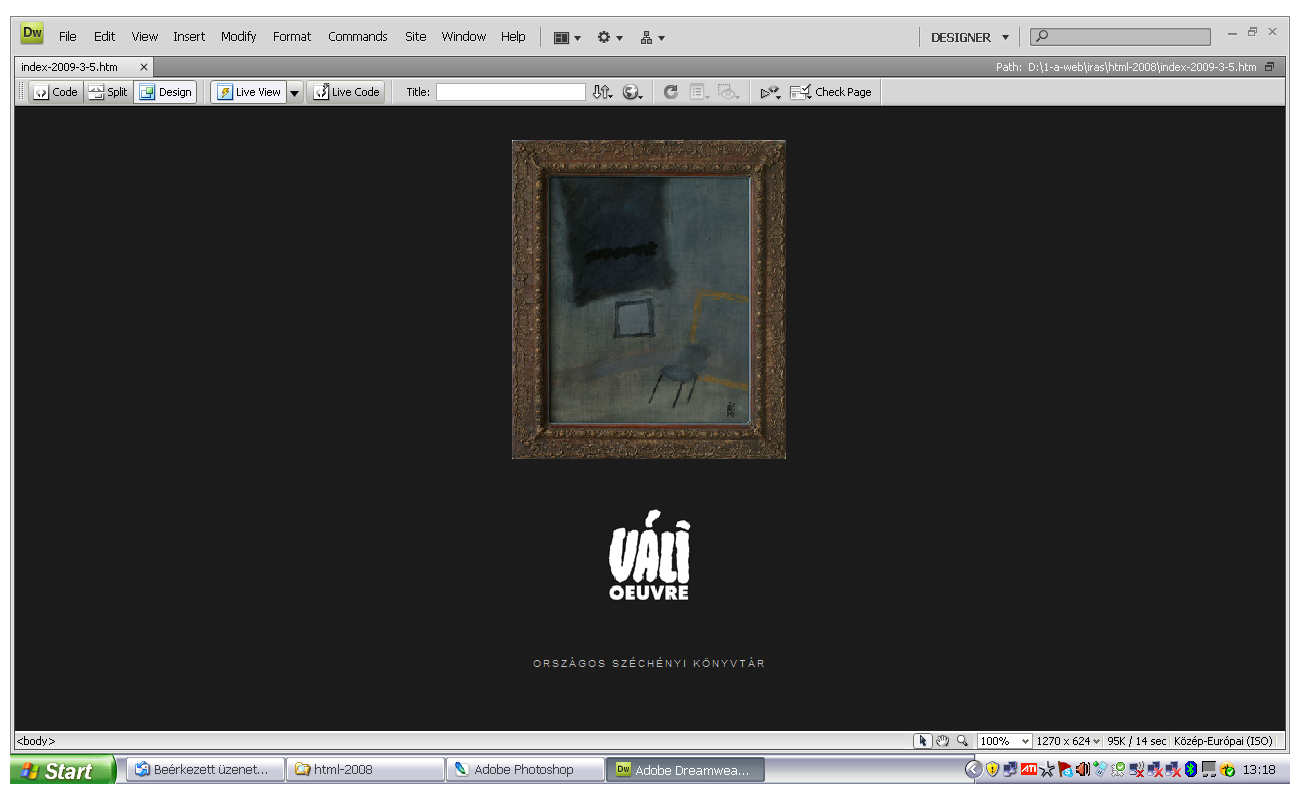This screenshot has height=800, width=1300.
Task: Open the Commands menu
Action: coord(357,37)
